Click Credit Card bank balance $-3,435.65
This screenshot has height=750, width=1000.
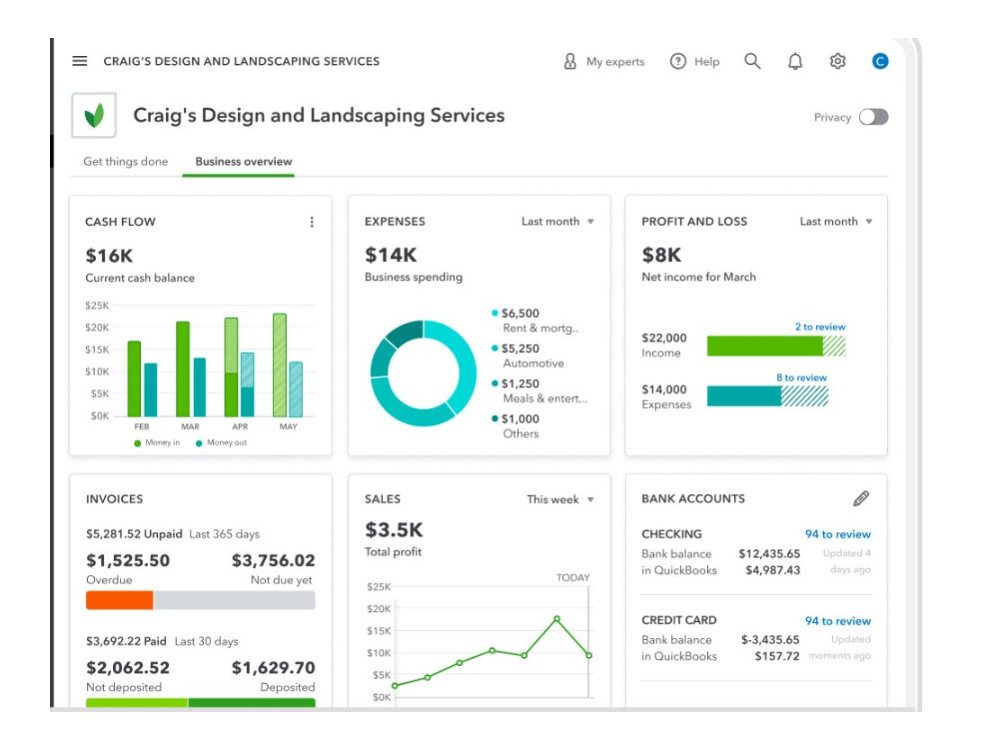point(770,640)
